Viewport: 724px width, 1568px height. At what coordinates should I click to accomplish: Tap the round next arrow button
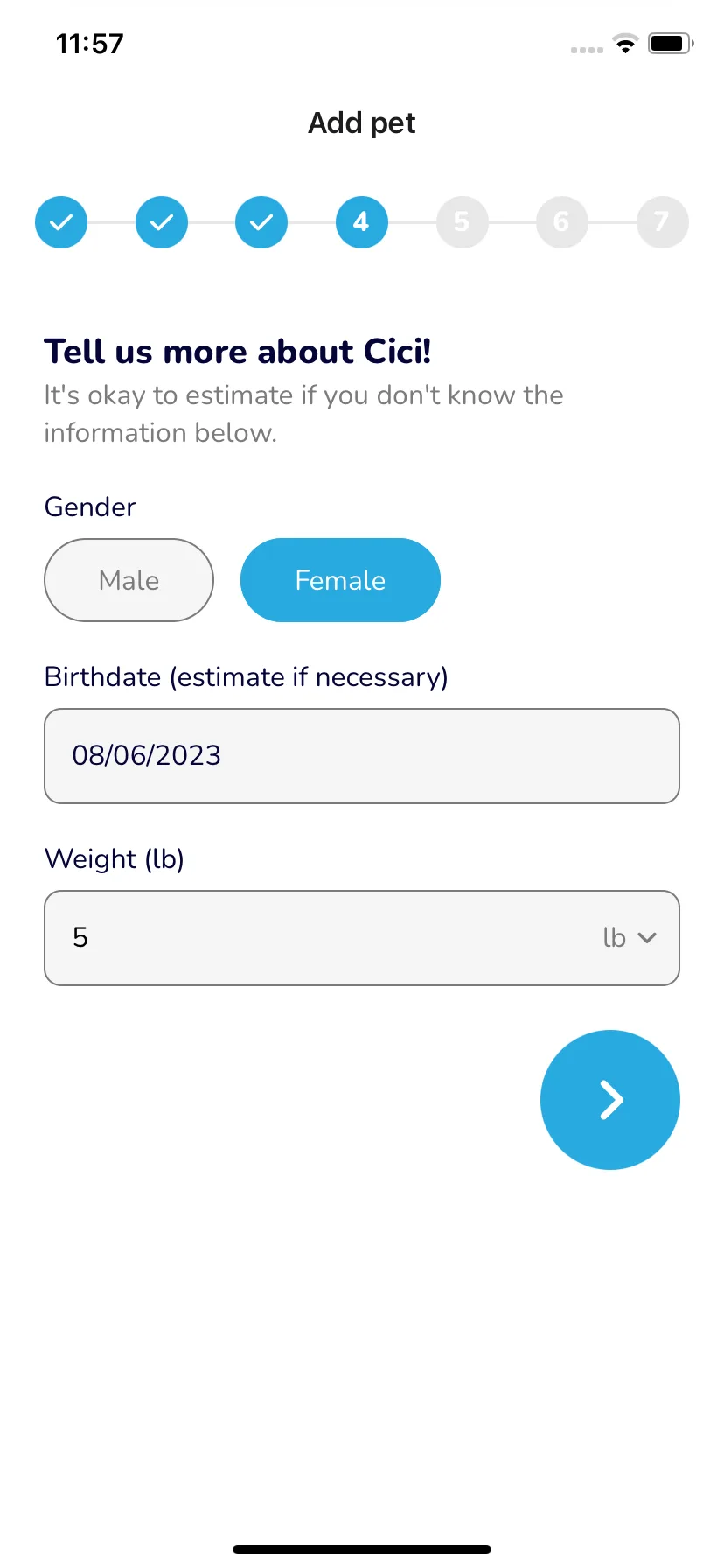(x=610, y=1100)
